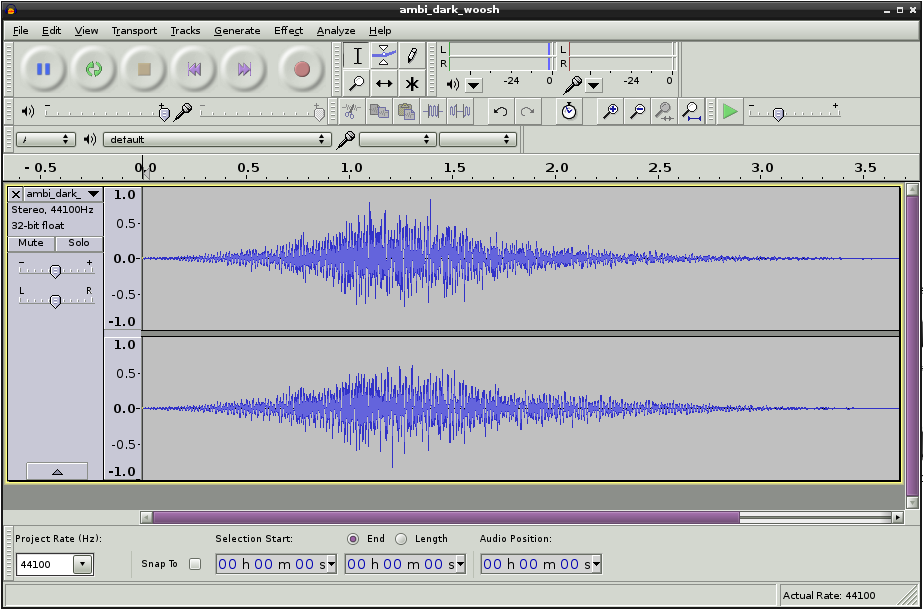Screen dimensions: 923x609
Task: Click the Zoom In magnifier icon
Action: click(609, 112)
